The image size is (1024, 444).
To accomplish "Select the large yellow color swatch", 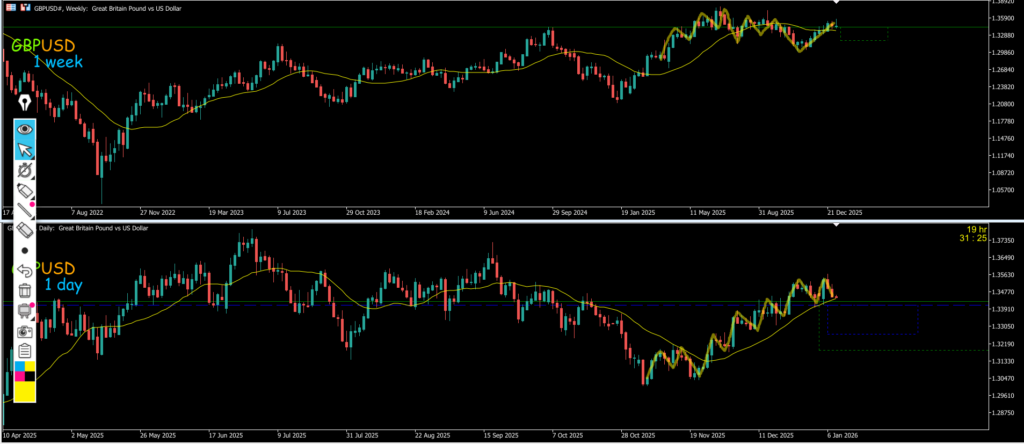I will pyautogui.click(x=25, y=393).
